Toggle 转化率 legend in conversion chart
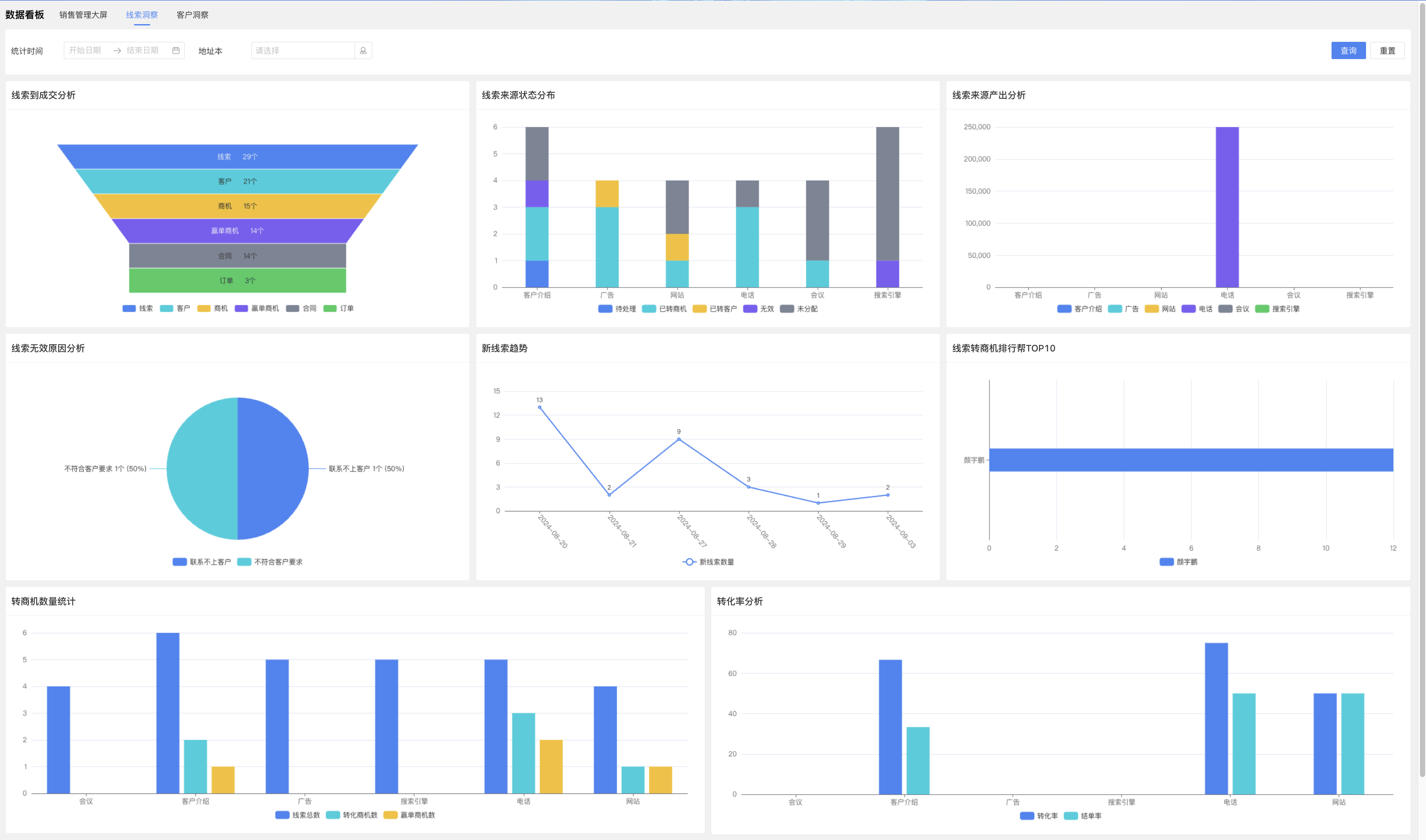Screen dimensions: 1426x840 (1039, 816)
